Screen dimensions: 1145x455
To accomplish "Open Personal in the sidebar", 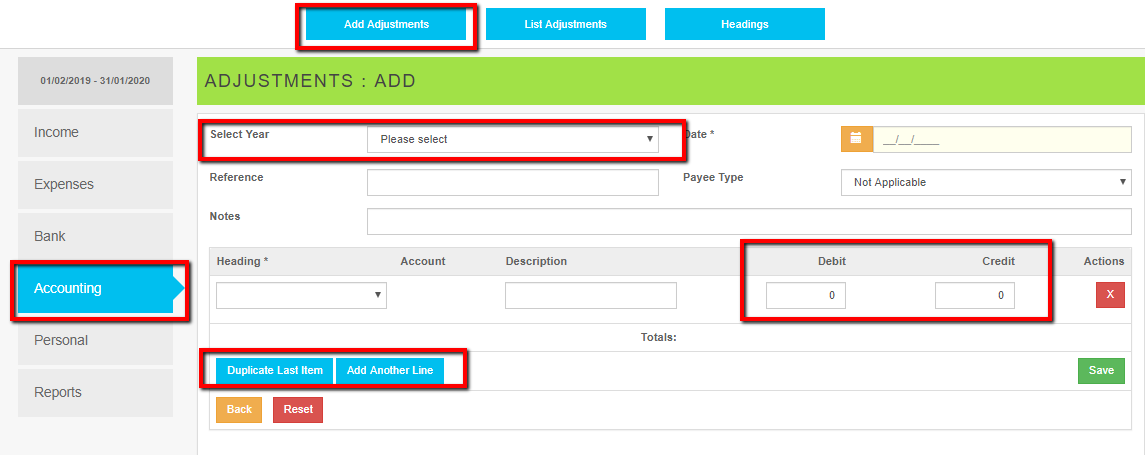I will [96, 340].
